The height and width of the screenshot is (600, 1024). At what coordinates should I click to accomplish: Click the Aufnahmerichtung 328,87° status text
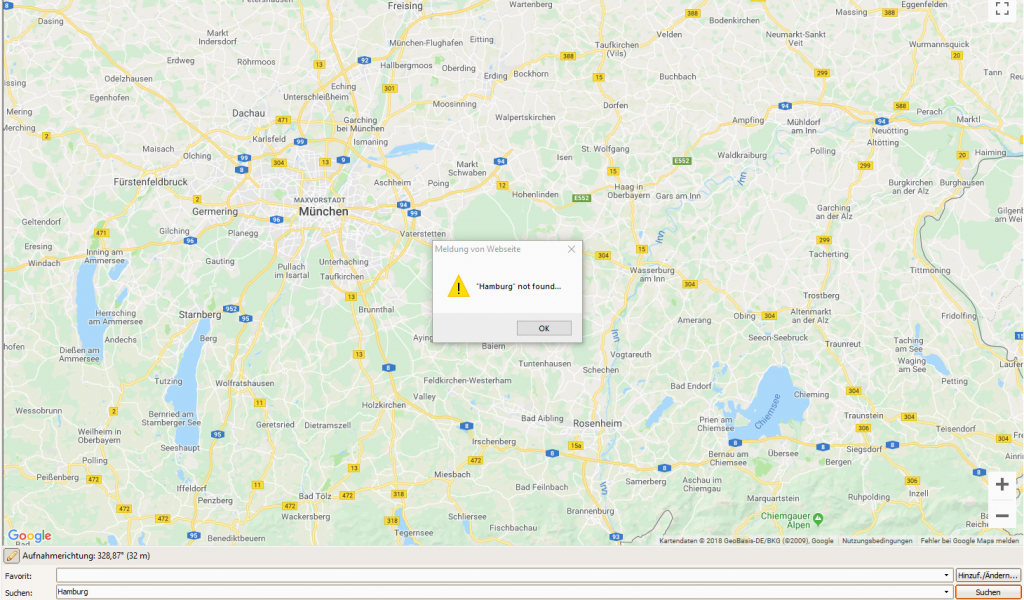(86, 556)
